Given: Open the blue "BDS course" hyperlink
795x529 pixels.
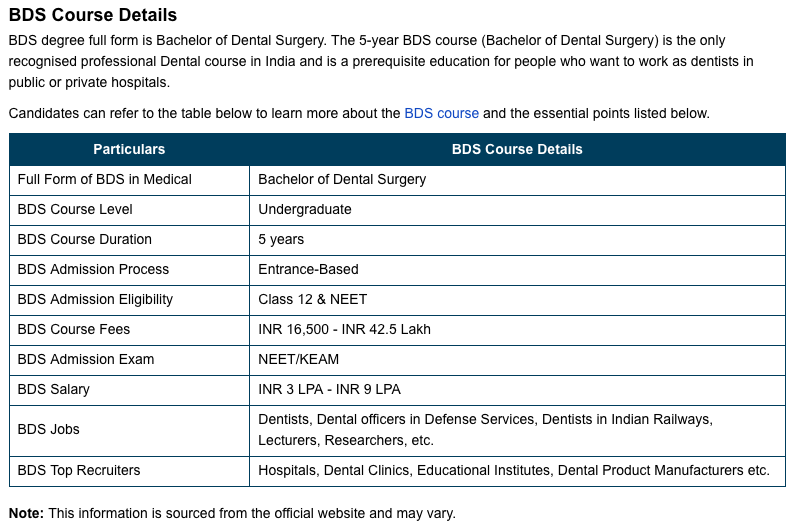Looking at the screenshot, I should (441, 113).
